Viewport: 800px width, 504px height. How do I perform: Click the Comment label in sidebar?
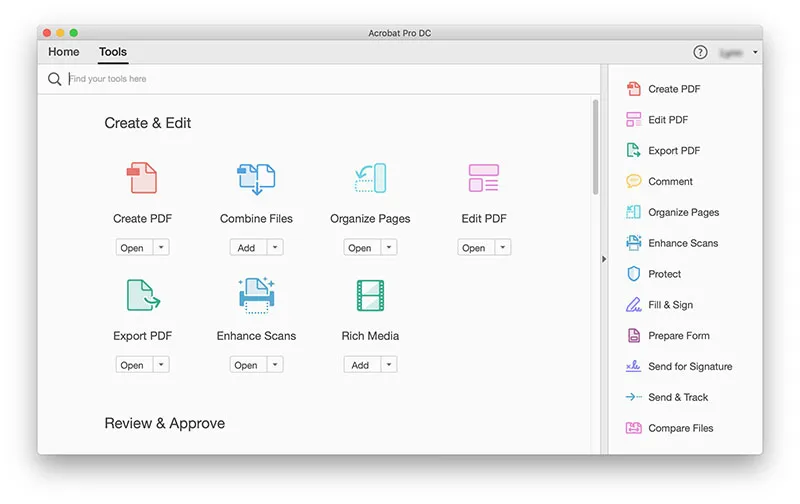(670, 181)
